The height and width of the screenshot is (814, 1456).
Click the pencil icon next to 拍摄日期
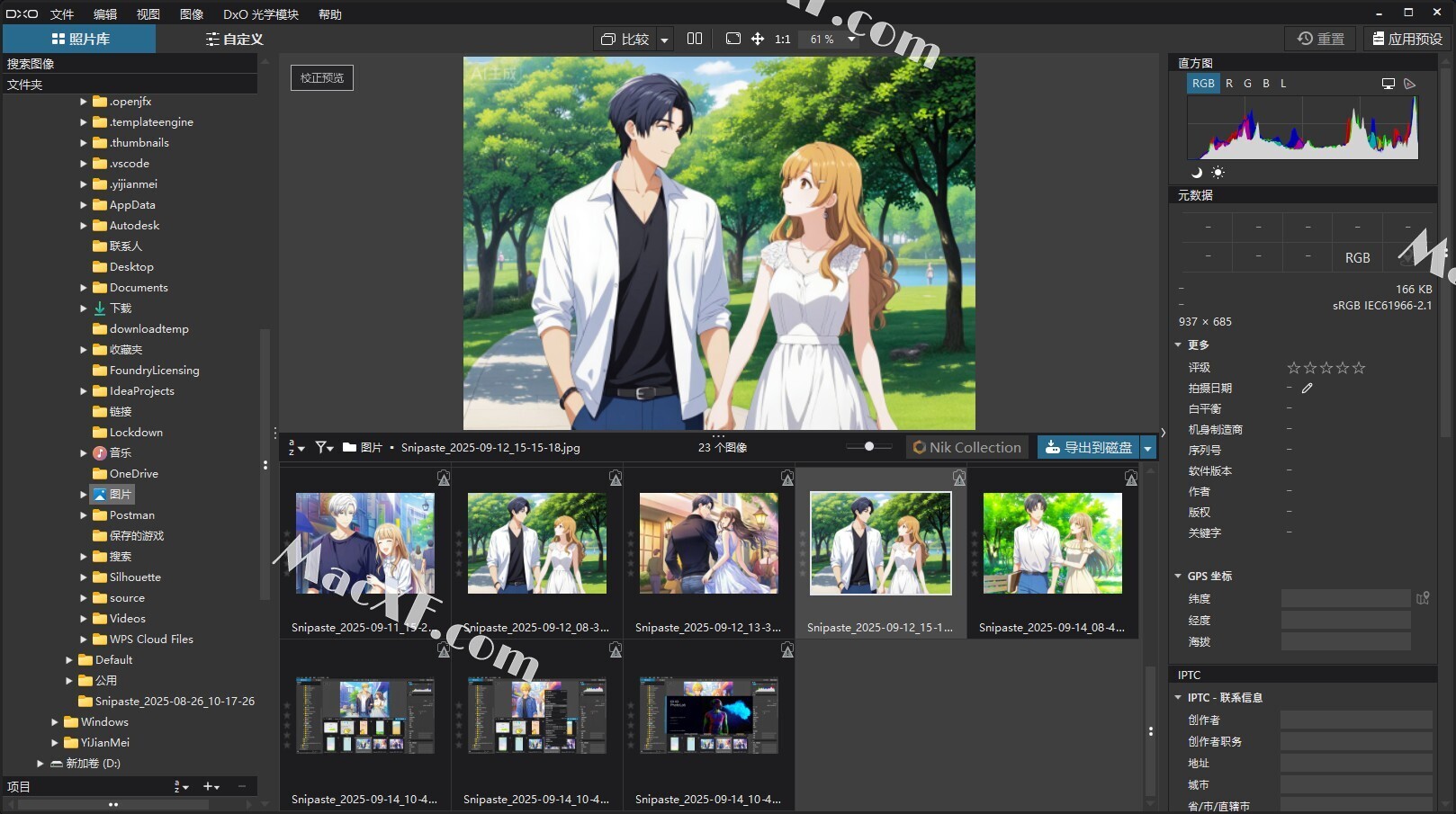pos(1307,389)
